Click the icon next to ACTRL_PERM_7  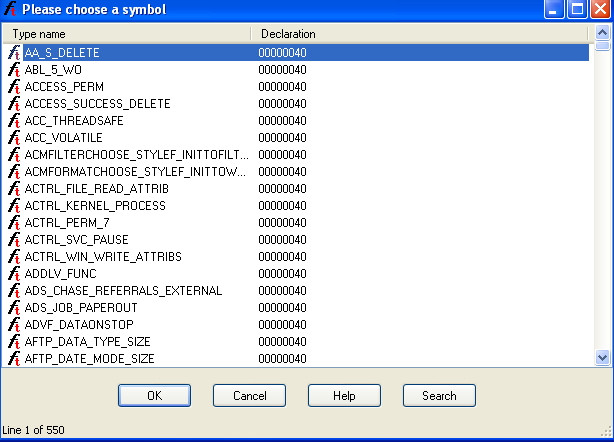(x=14, y=223)
